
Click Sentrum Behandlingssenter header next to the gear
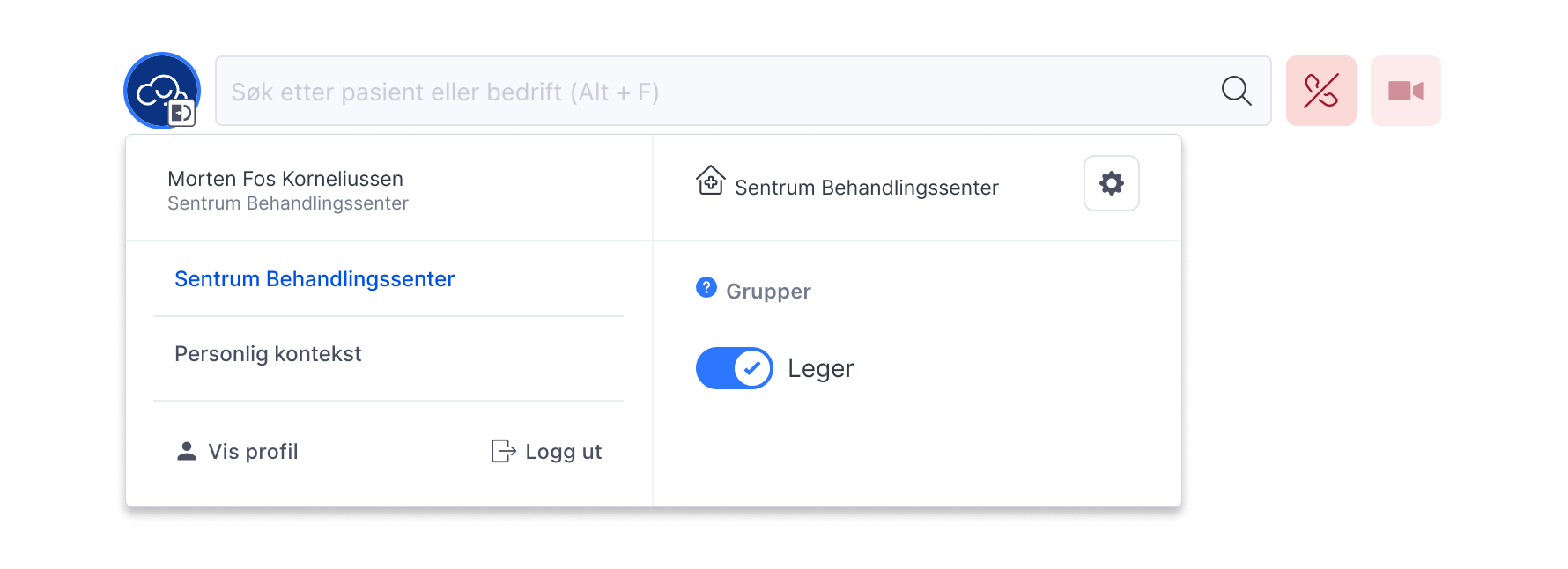[x=866, y=188]
